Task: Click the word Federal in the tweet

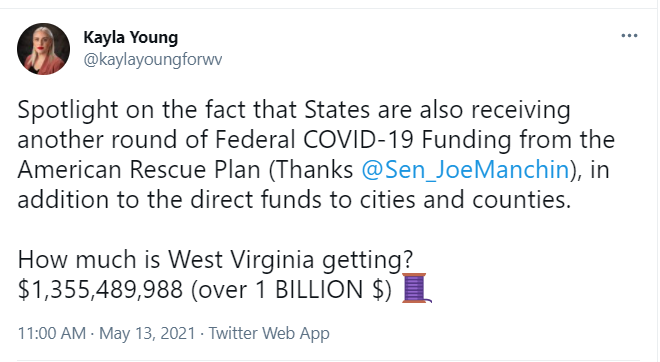Action: (255, 140)
